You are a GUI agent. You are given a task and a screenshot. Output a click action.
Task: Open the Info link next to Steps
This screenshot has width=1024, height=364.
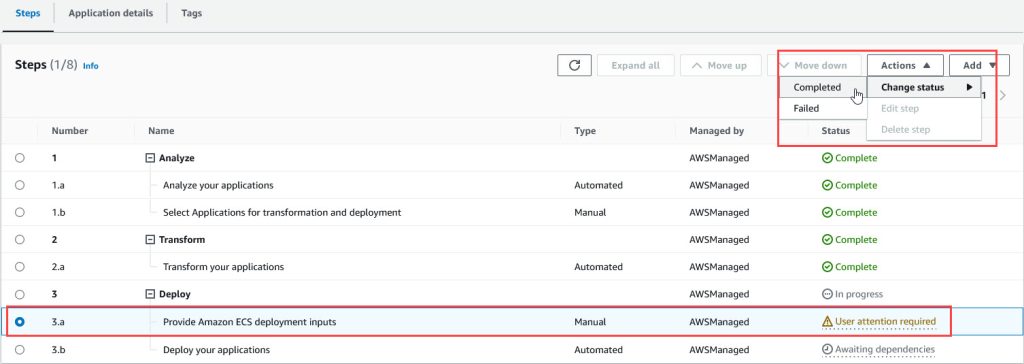tap(91, 66)
